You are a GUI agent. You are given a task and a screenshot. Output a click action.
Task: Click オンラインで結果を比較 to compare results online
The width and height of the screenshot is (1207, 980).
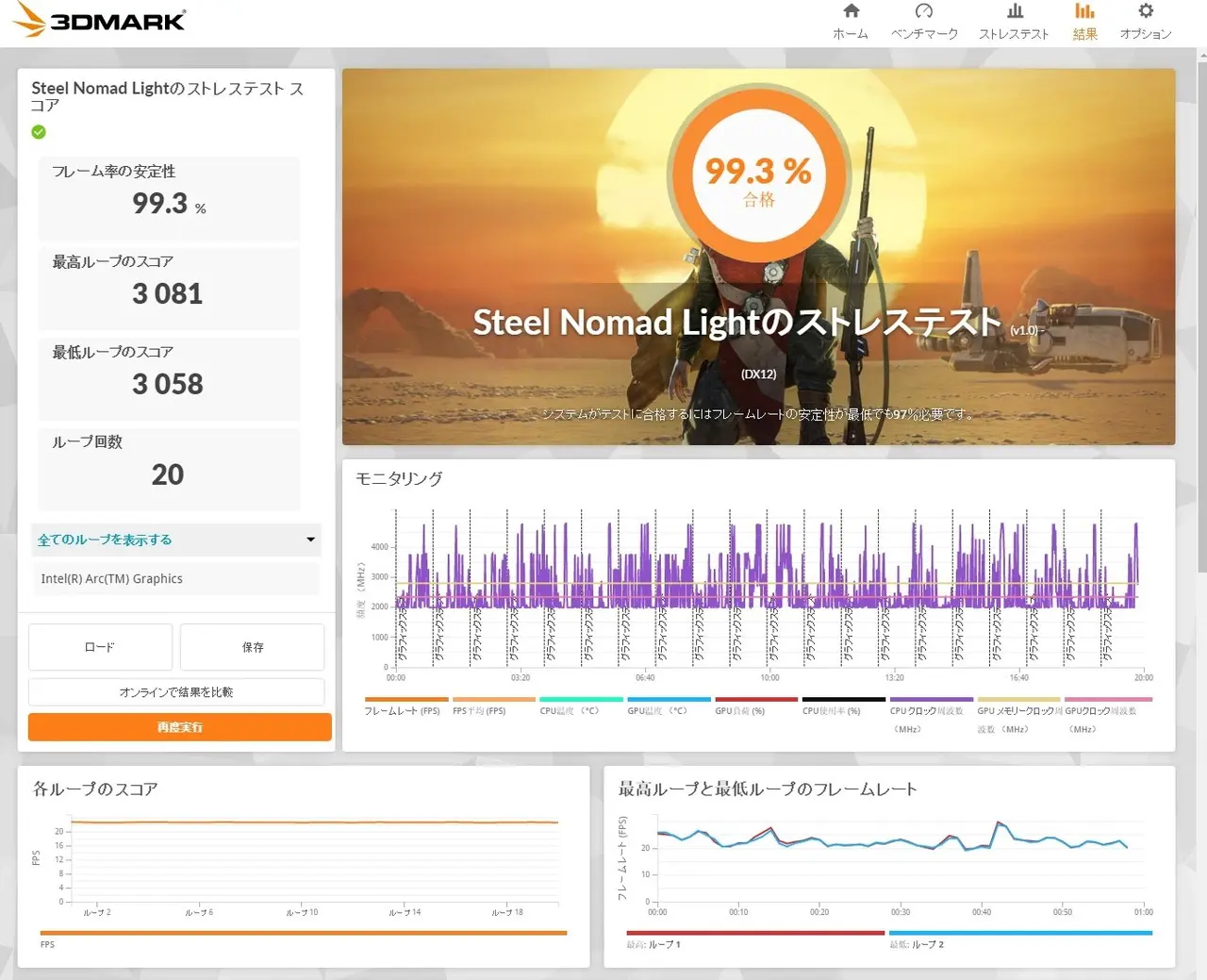[x=175, y=692]
